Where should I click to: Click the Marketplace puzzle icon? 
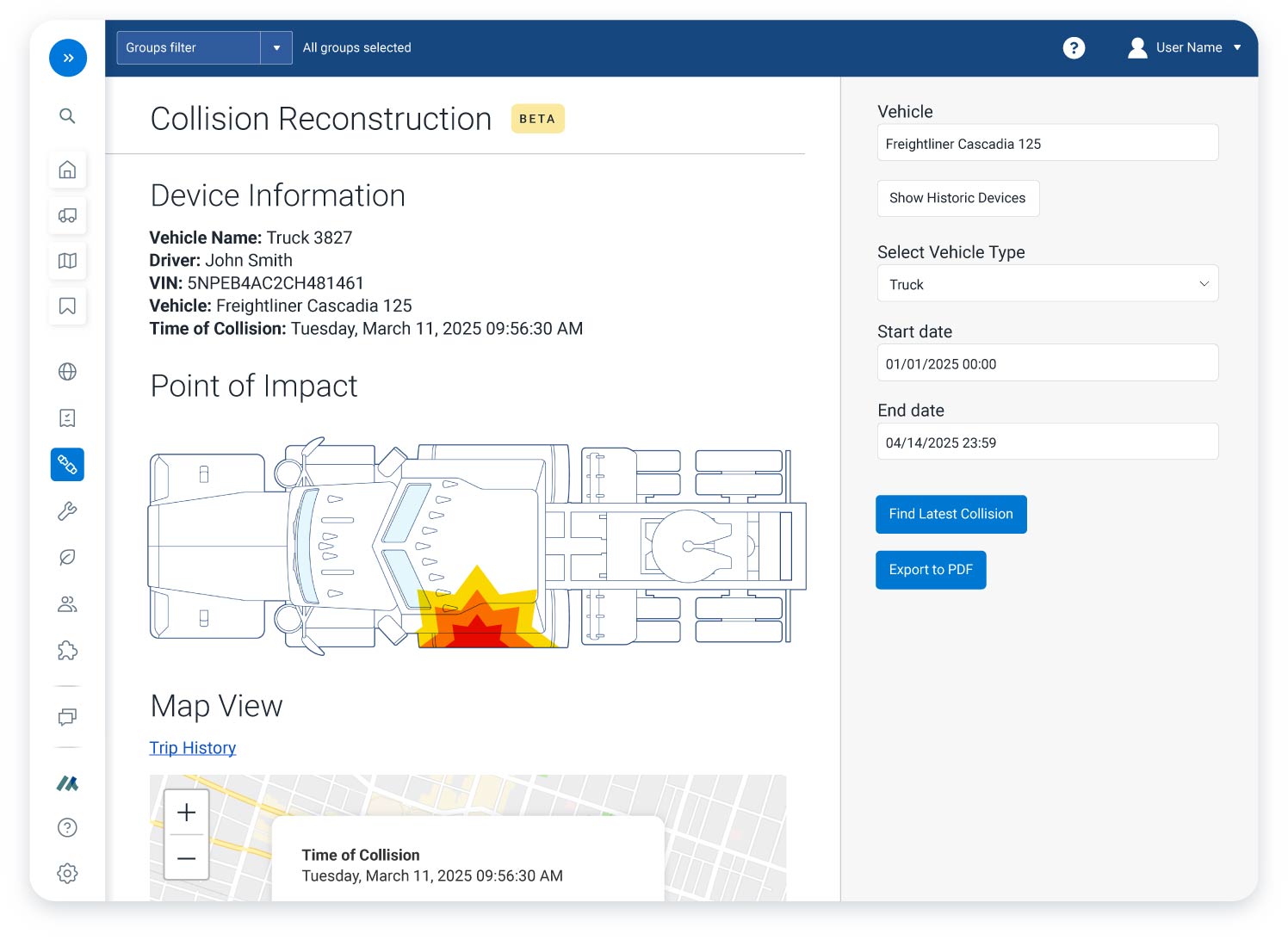click(67, 651)
